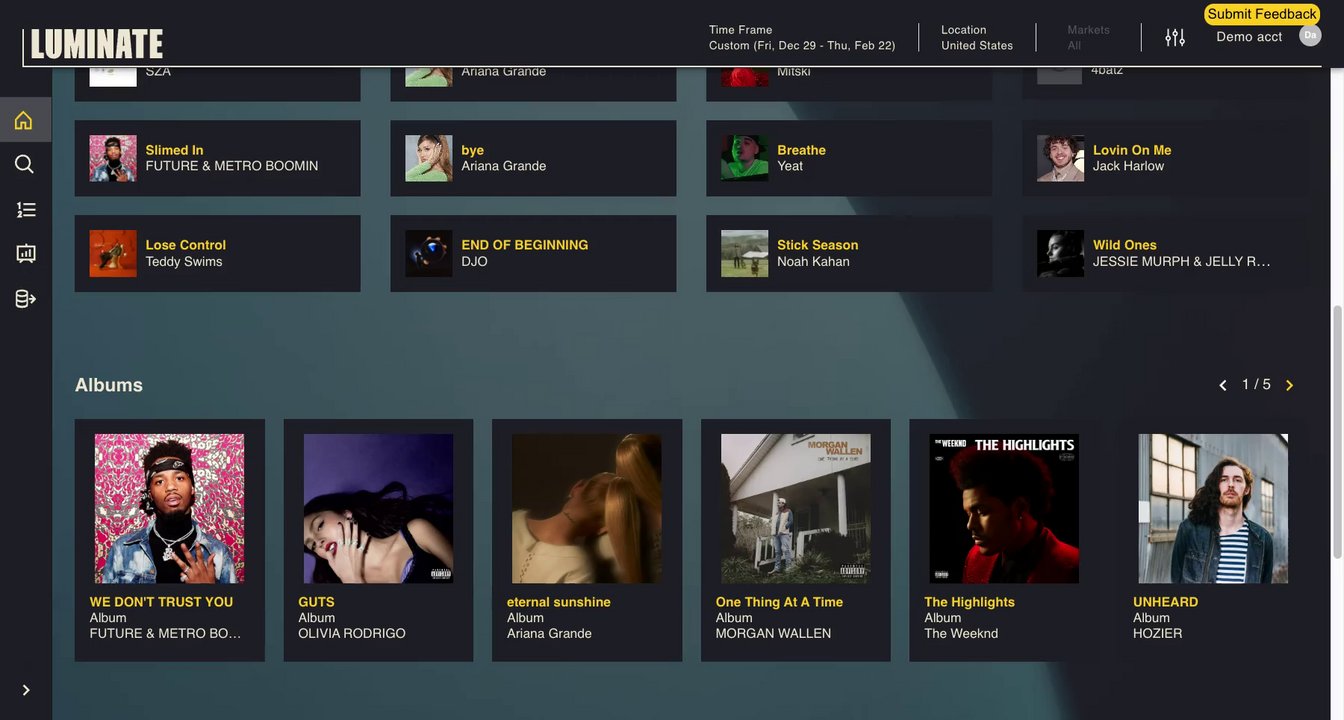Screen dimensions: 1344x720
Task: Click Lose Control cover thumbnail
Action: coord(113,254)
